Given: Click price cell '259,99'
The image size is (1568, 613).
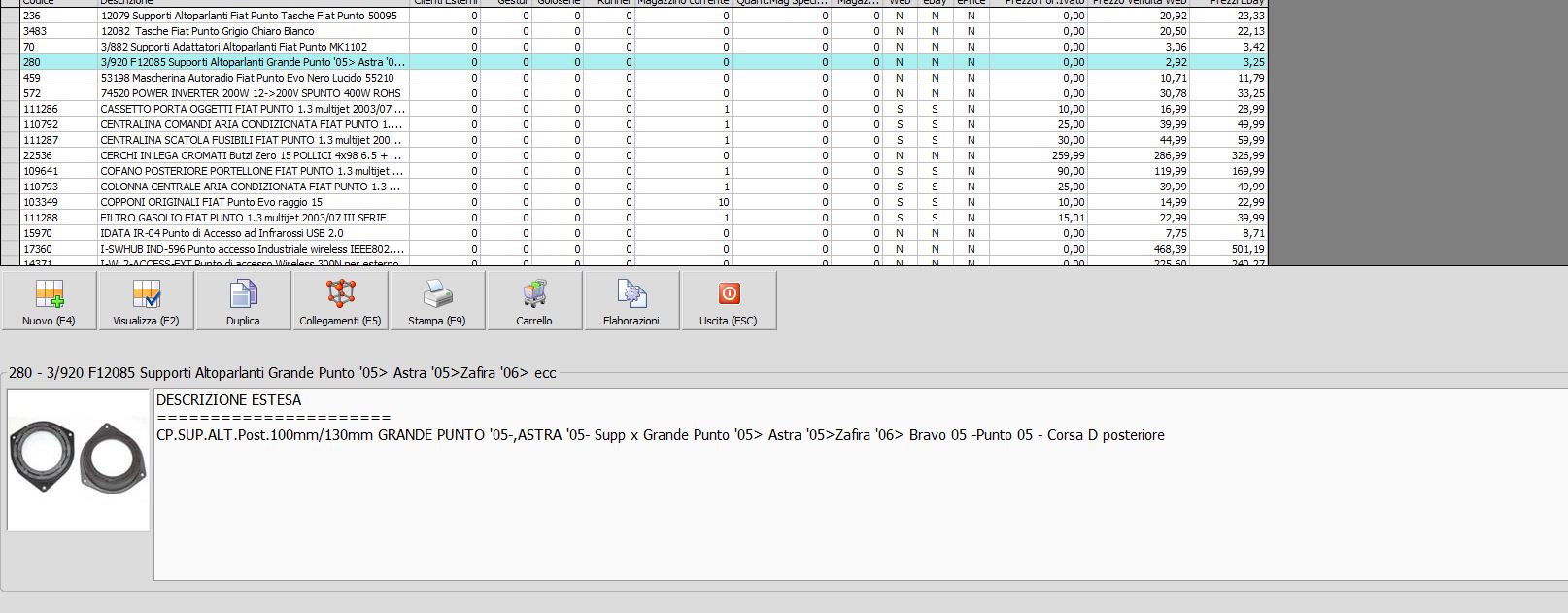Looking at the screenshot, I should tap(1039, 155).
